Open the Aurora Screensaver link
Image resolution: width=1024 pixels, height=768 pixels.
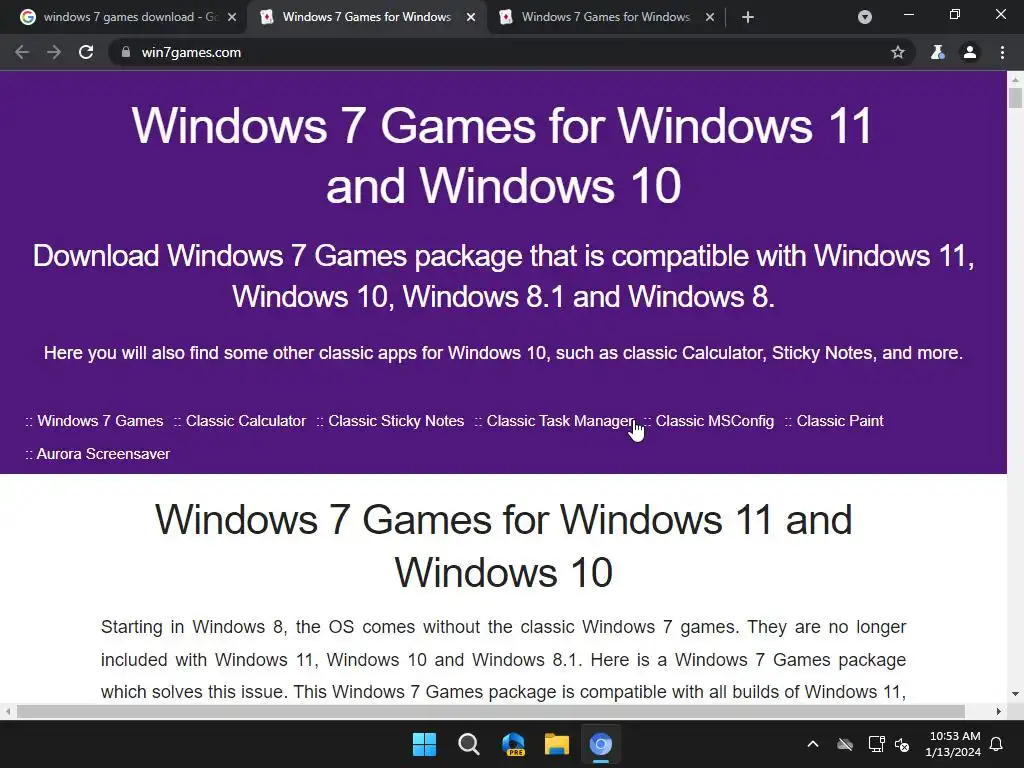[103, 454]
